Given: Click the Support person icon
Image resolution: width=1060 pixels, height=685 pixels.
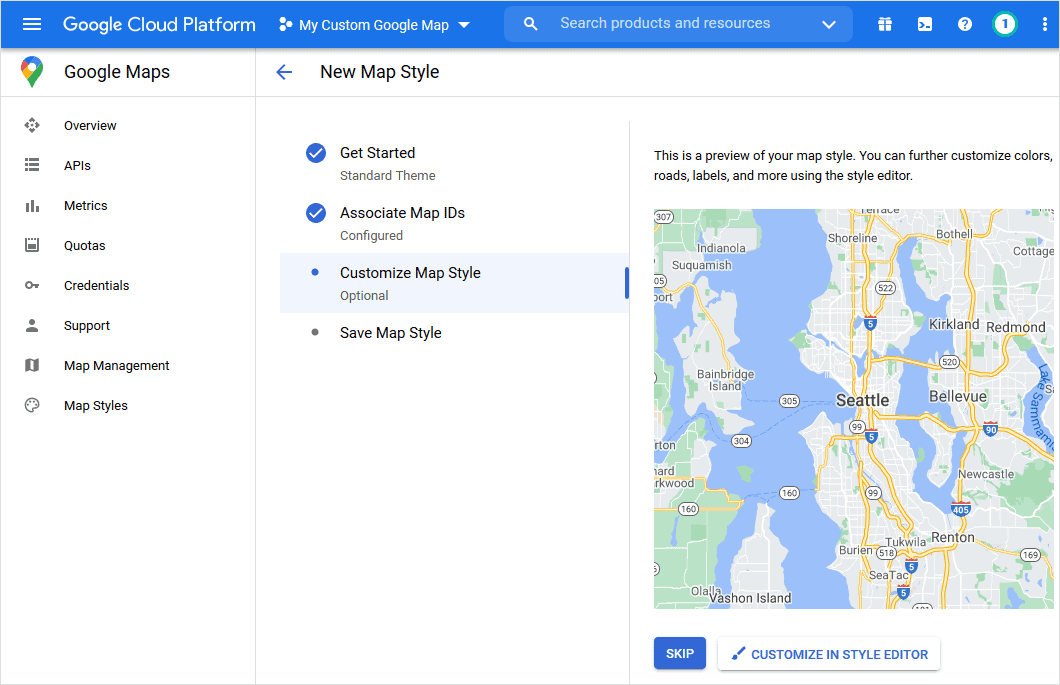Looking at the screenshot, I should (x=32, y=325).
